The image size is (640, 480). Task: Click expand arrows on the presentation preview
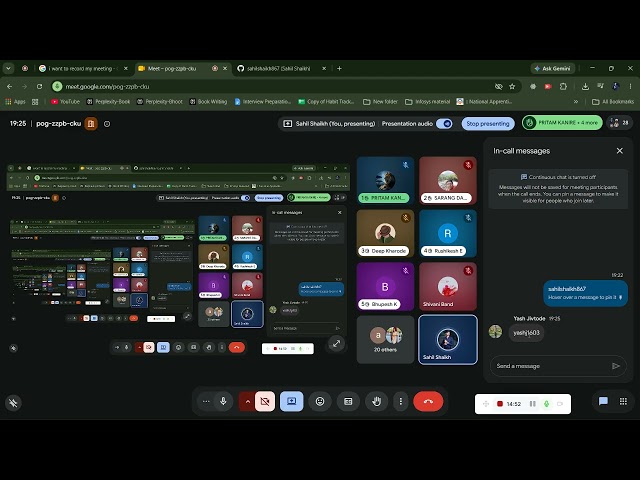coord(336,344)
